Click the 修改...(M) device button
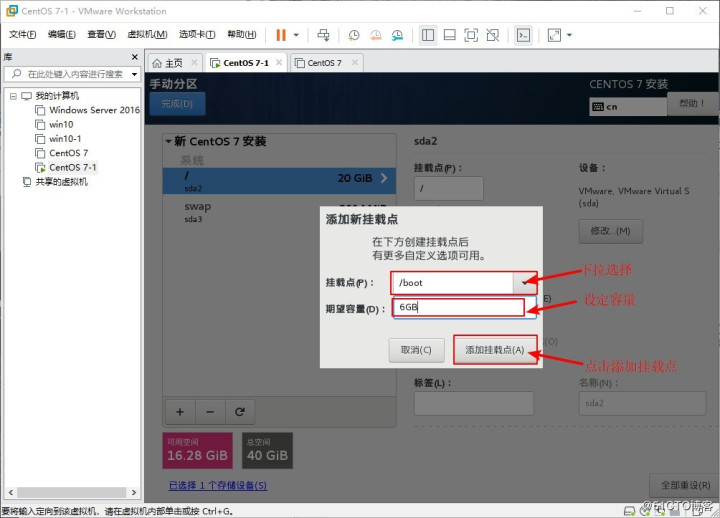Viewport: 720px width, 518px height. (610, 231)
